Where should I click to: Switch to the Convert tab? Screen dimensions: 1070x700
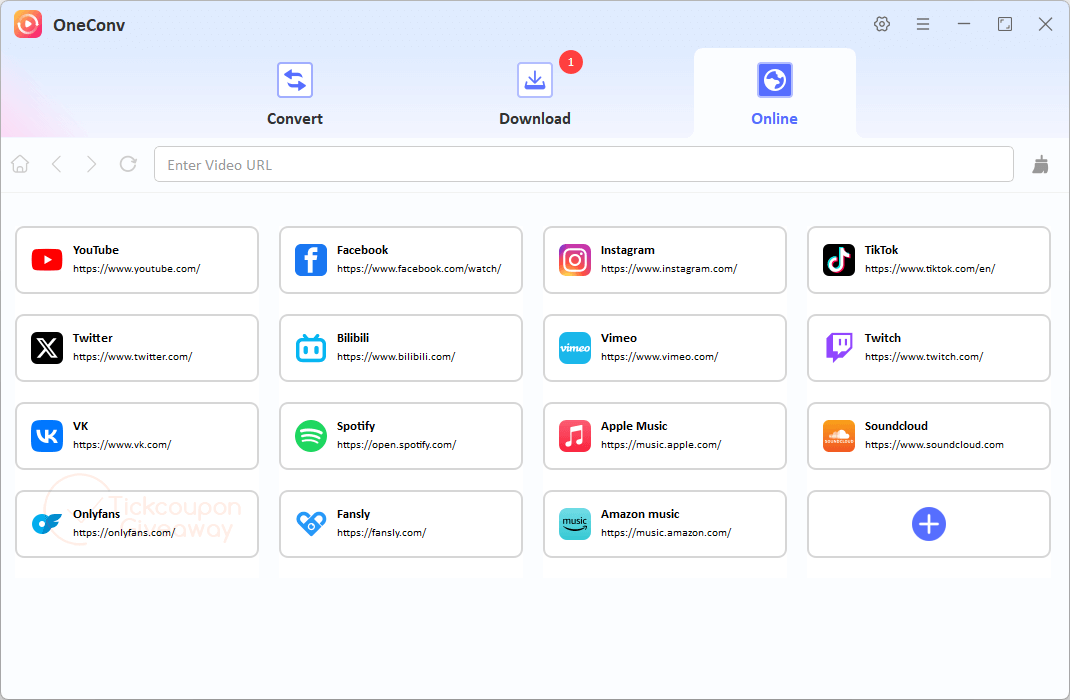pyautogui.click(x=295, y=94)
